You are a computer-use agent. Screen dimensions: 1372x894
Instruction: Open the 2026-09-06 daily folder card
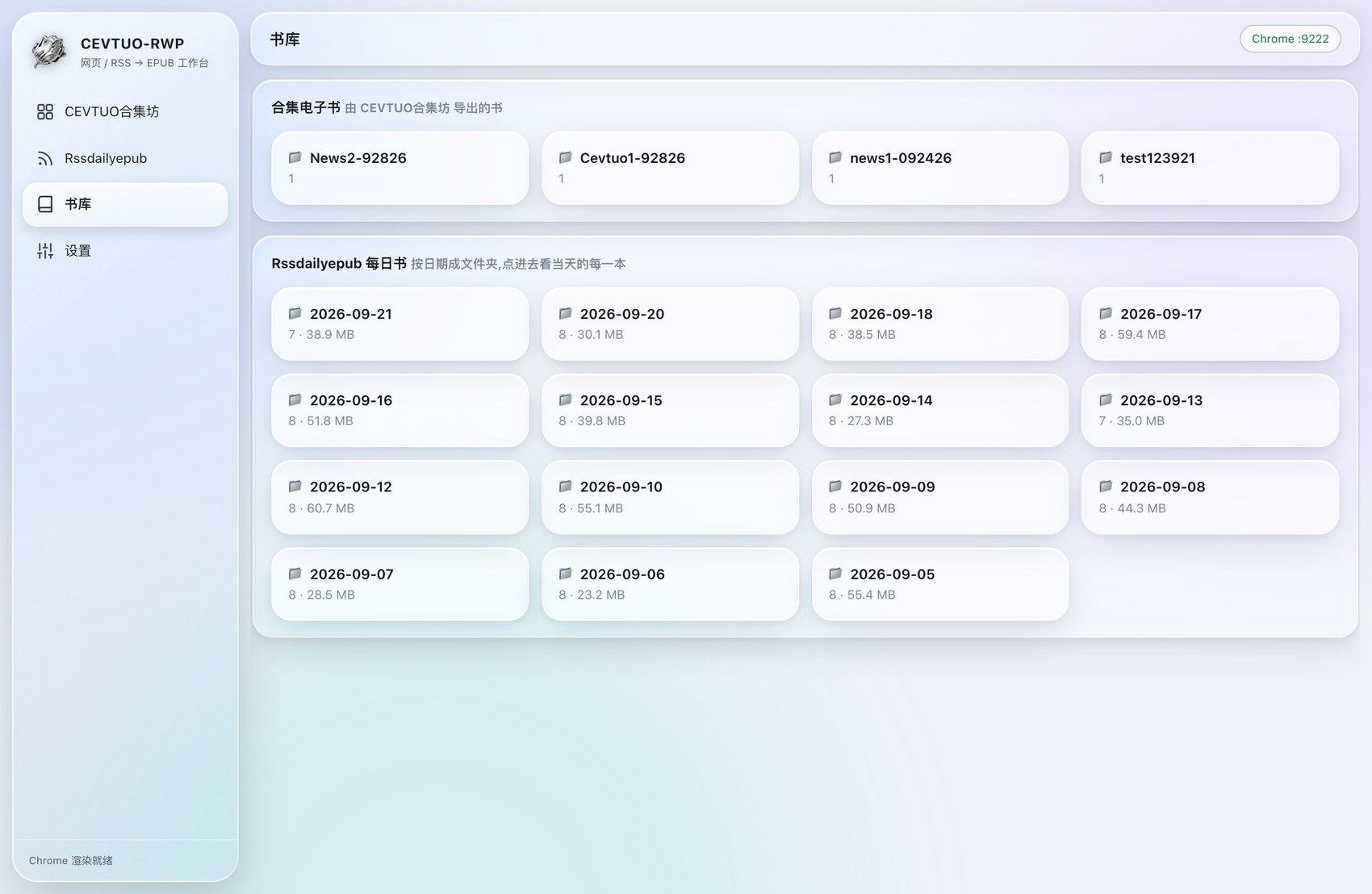670,584
